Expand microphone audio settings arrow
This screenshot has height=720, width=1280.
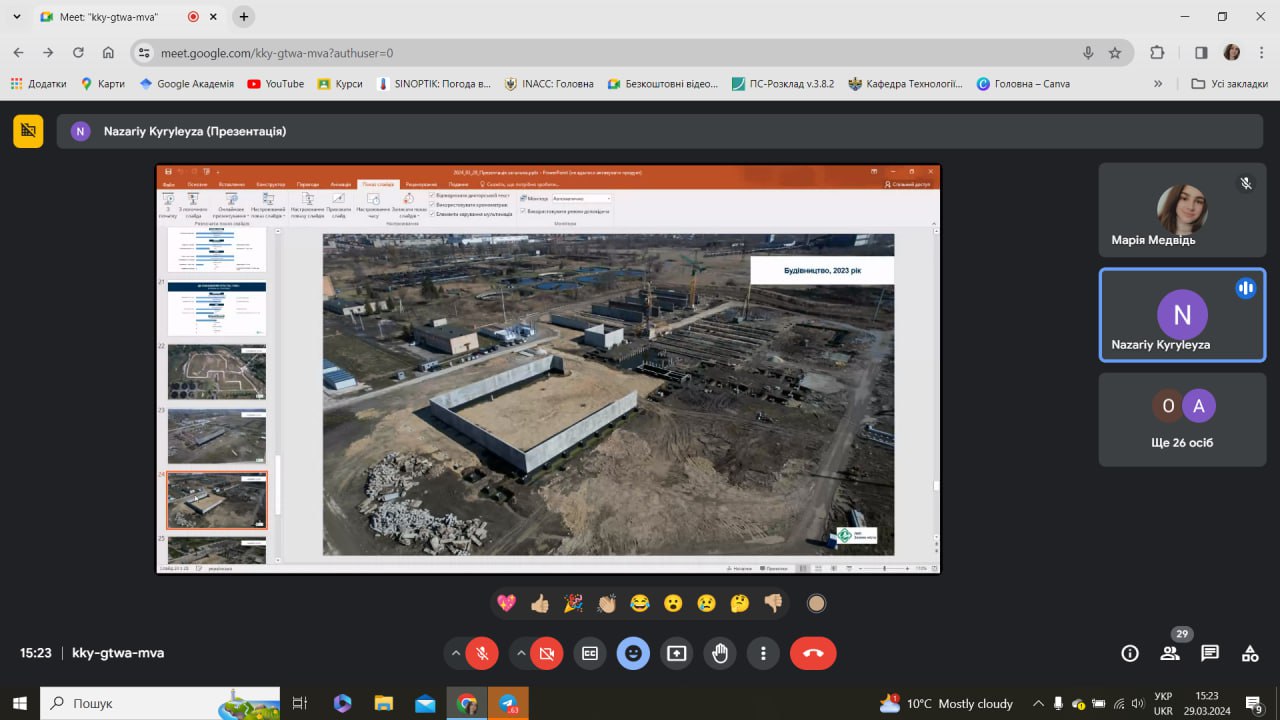456,653
